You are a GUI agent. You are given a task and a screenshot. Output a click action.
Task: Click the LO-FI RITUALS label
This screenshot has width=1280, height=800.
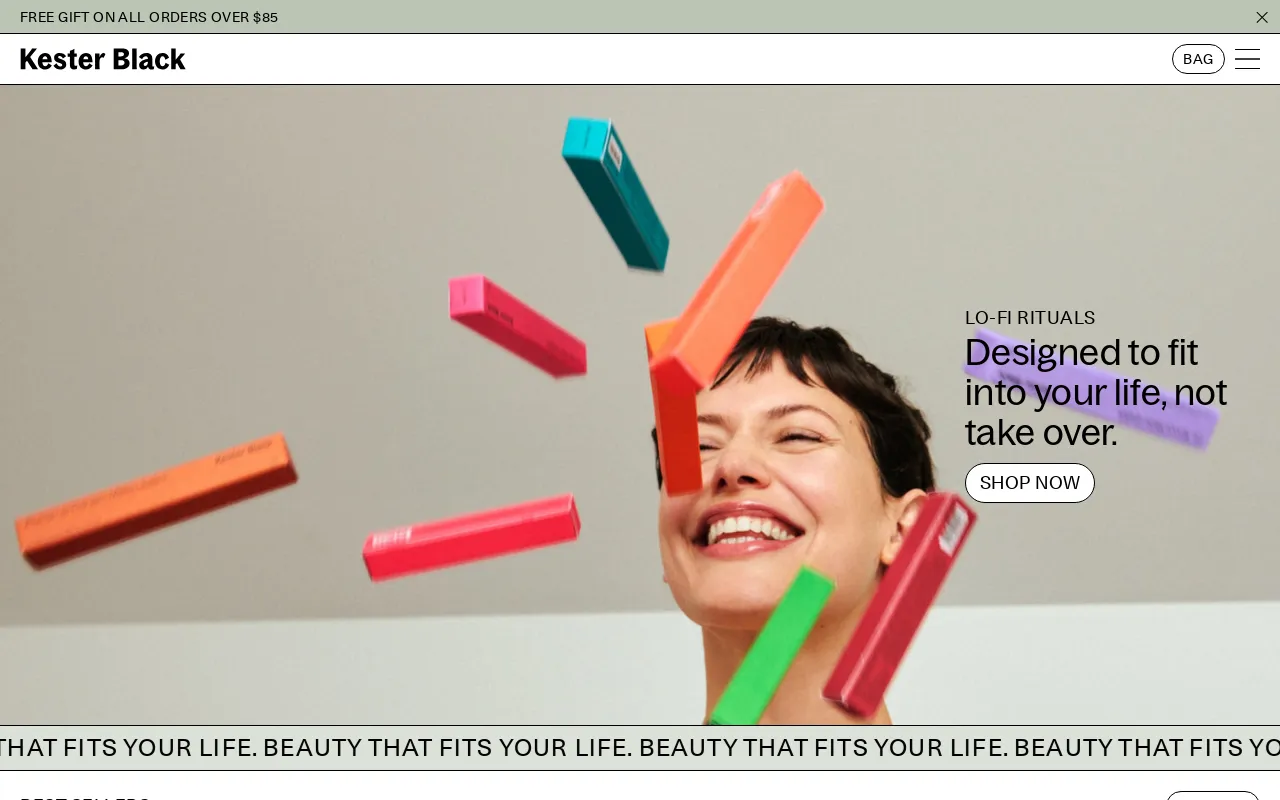click(1029, 318)
